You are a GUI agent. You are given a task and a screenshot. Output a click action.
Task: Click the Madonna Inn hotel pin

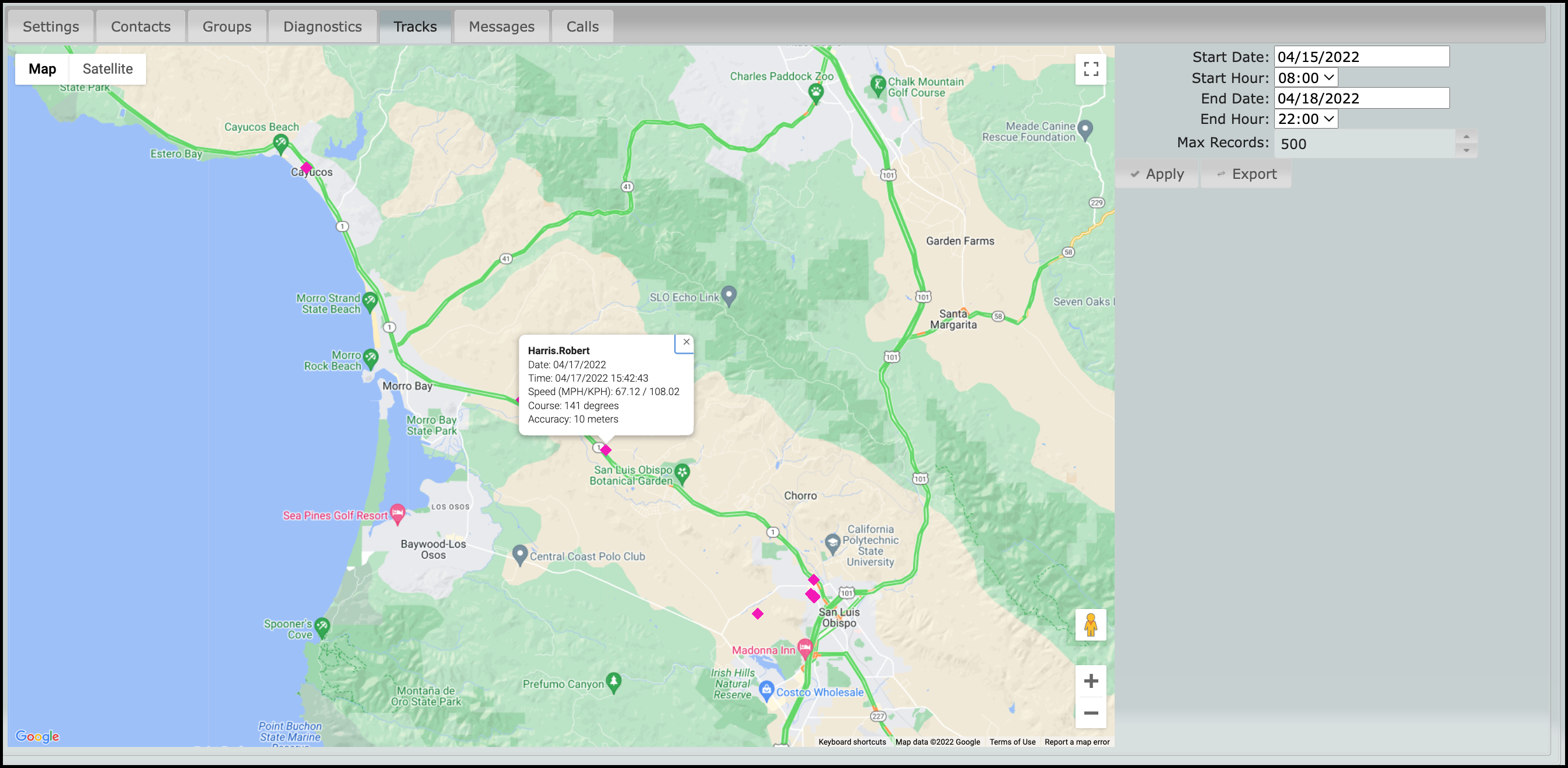point(804,648)
